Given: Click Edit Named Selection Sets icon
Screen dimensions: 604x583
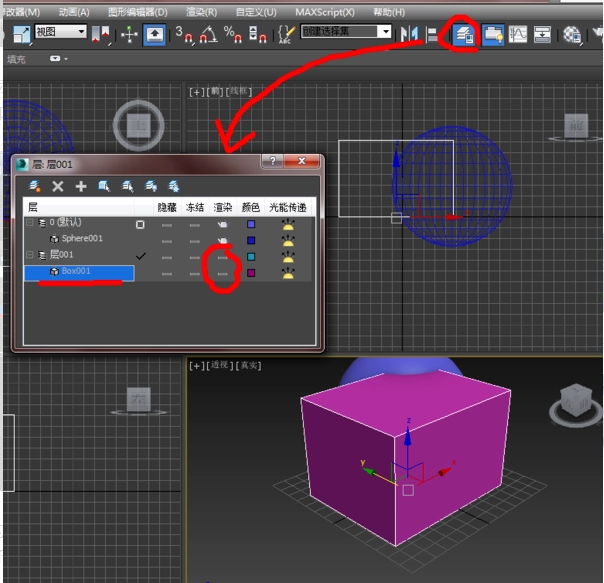Looking at the screenshot, I should (286, 34).
